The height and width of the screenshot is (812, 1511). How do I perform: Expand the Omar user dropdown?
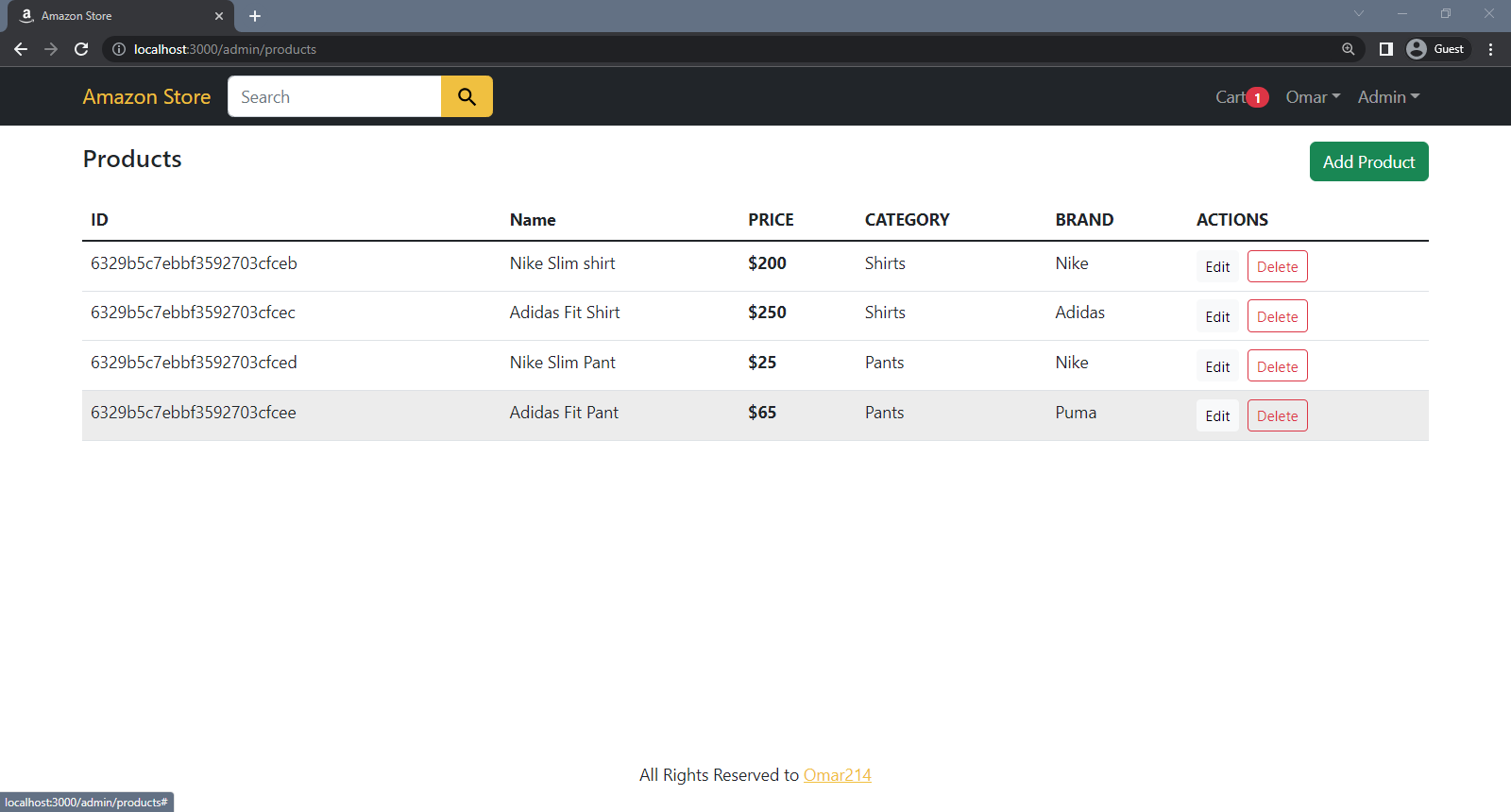pos(1313,97)
